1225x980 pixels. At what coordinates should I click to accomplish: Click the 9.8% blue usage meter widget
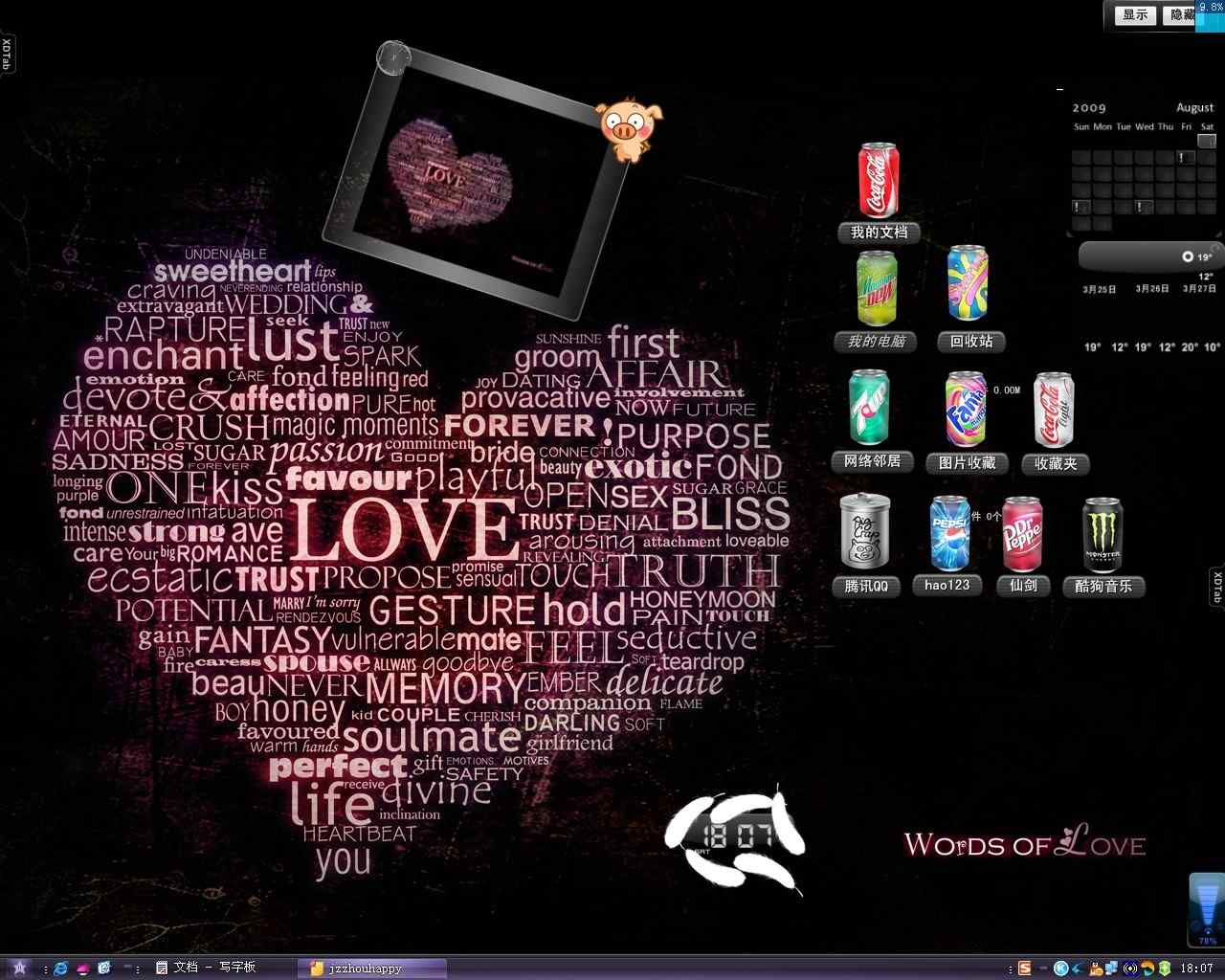1210,16
